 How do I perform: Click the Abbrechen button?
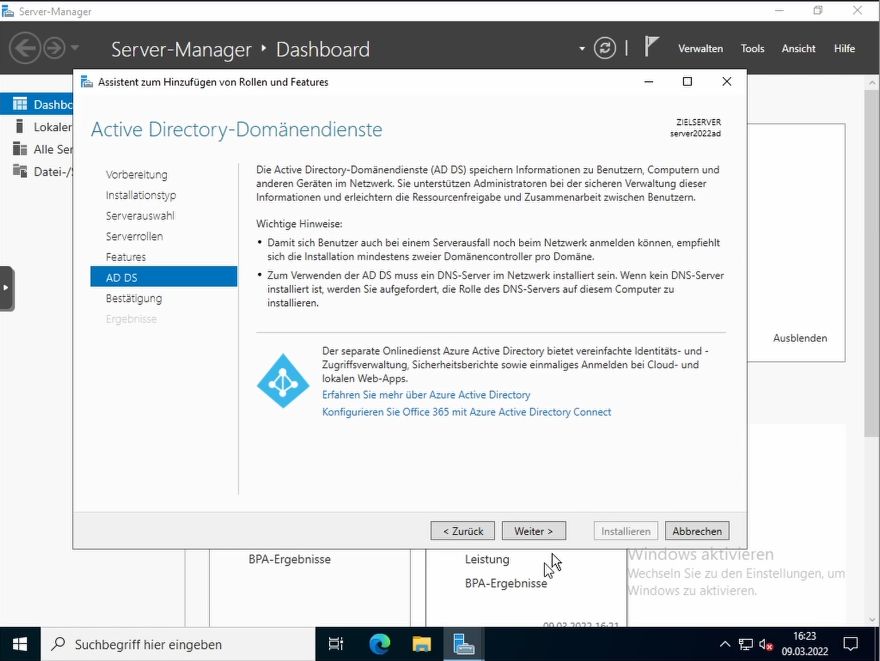point(697,531)
